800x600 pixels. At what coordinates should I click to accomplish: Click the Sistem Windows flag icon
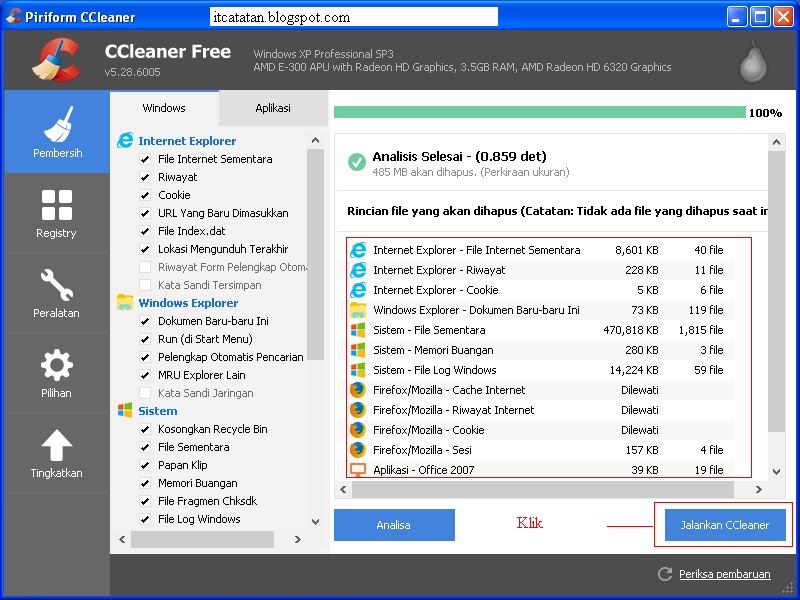125,410
